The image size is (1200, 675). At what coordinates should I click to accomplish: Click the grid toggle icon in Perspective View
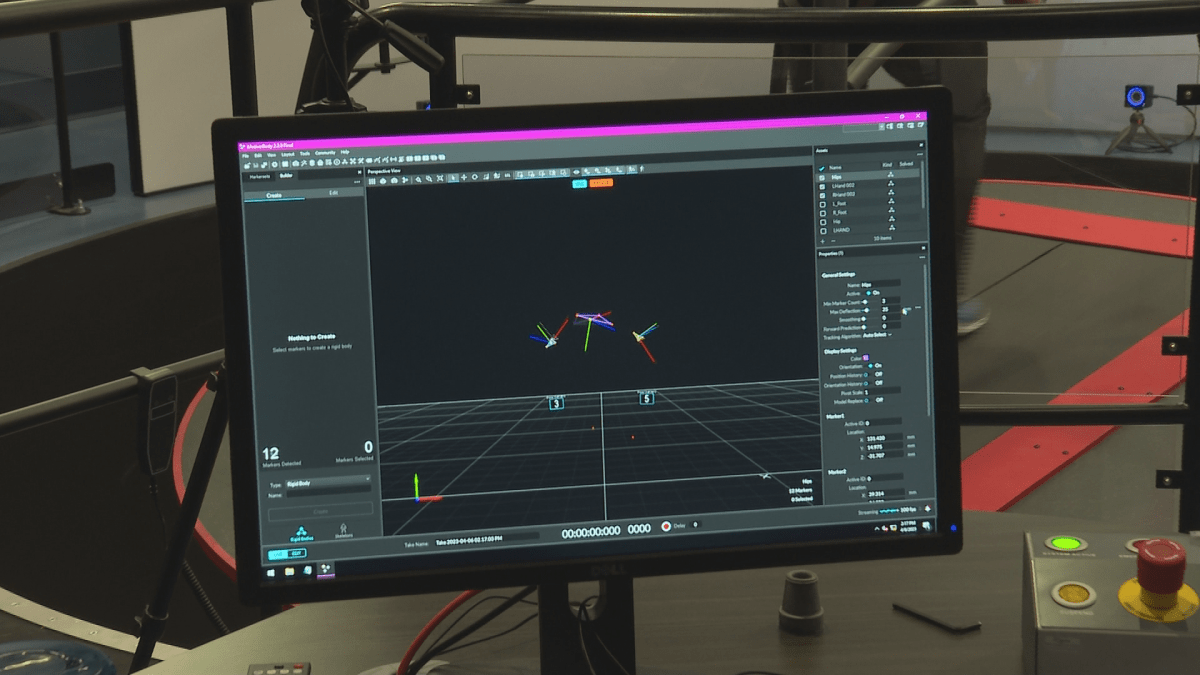(x=373, y=180)
